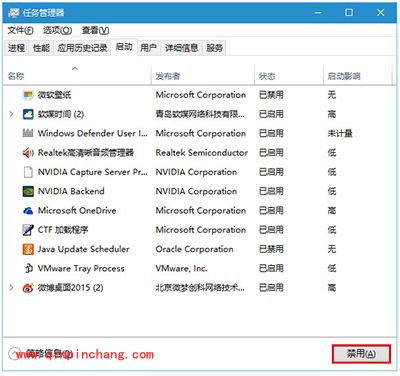The image size is (400, 376).
Task: Select the Realtek高清晰音频管理器 entry
Action: pos(86,153)
